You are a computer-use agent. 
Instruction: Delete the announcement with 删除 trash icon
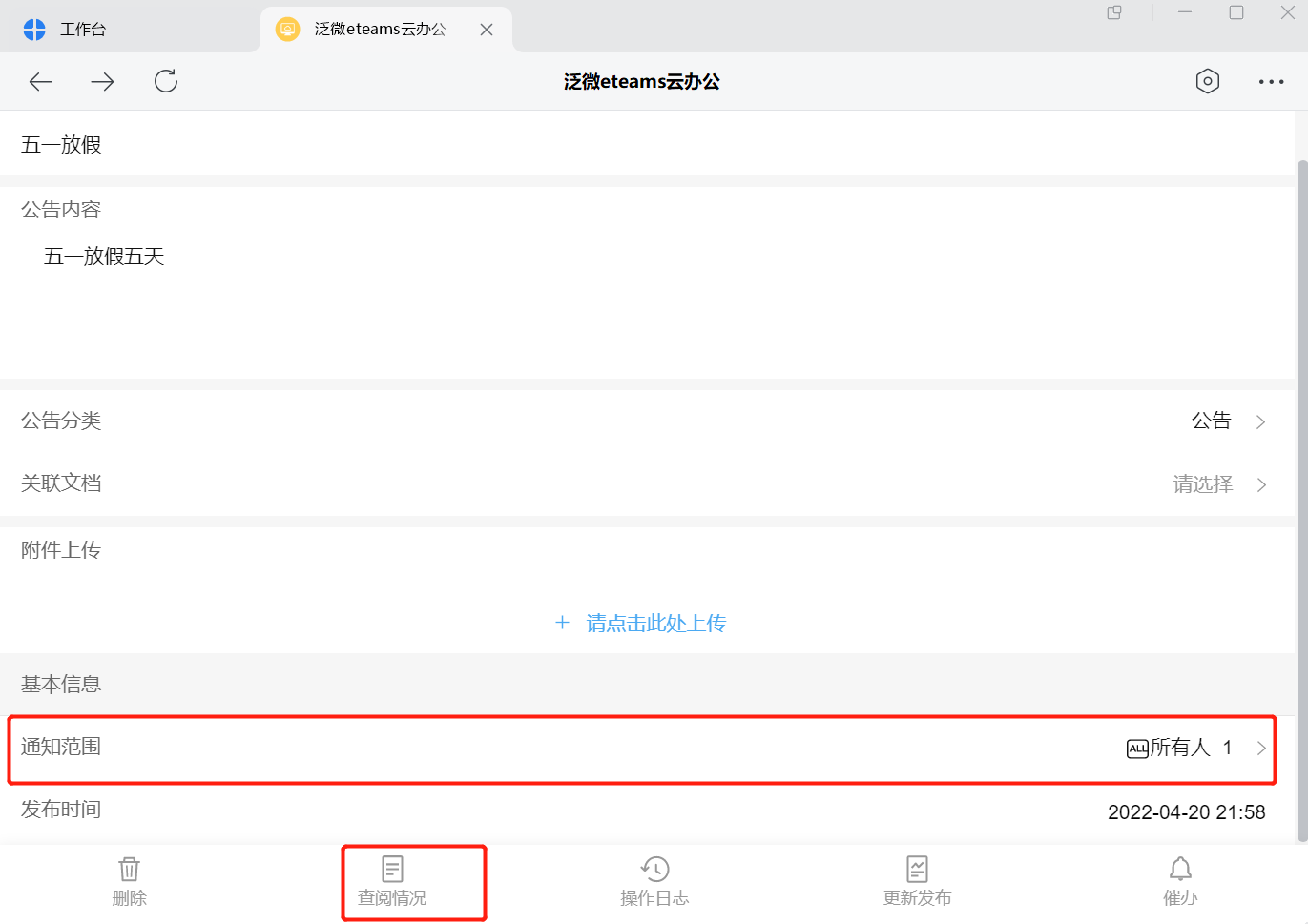point(130,882)
